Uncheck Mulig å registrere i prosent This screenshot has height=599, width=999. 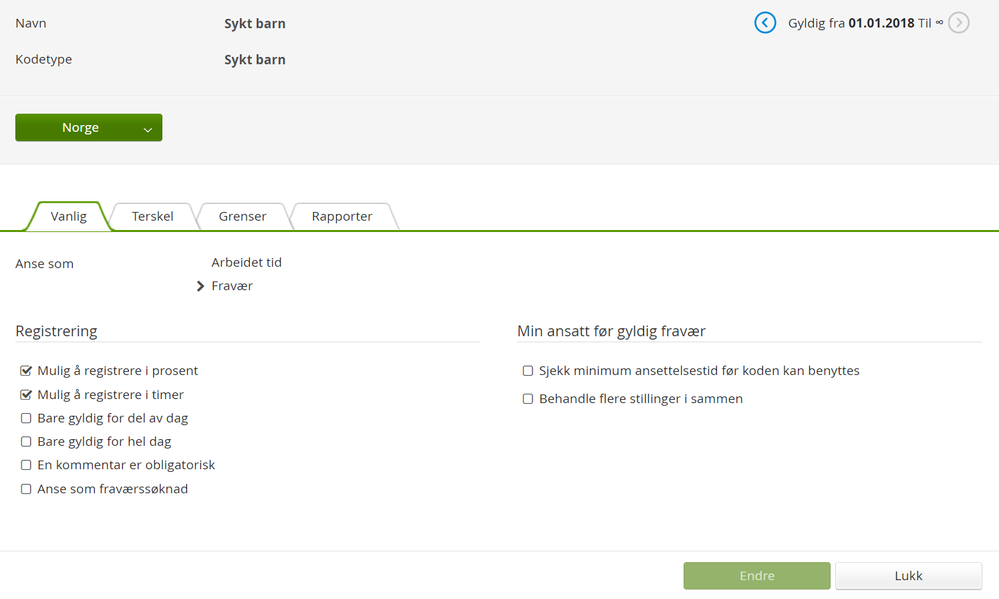point(26,371)
